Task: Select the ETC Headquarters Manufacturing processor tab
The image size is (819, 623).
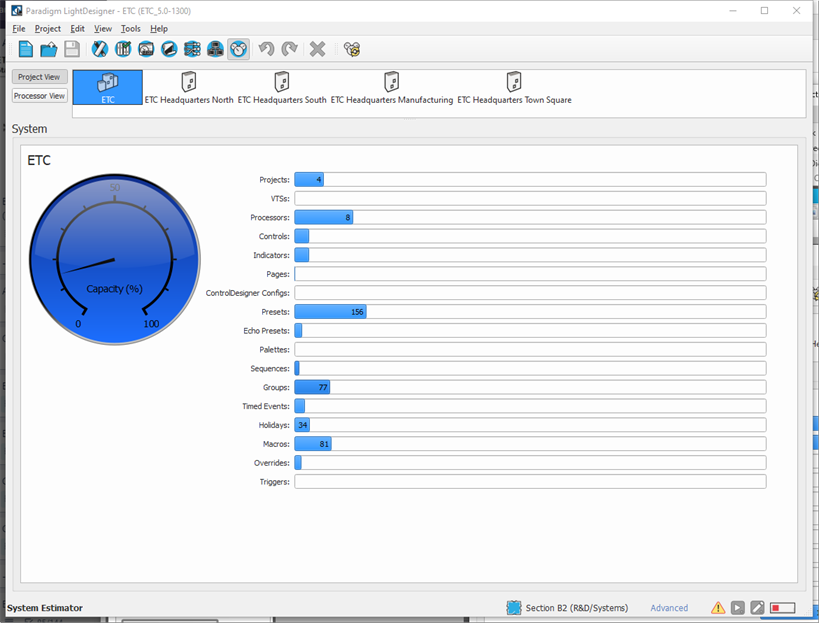Action: coord(390,88)
